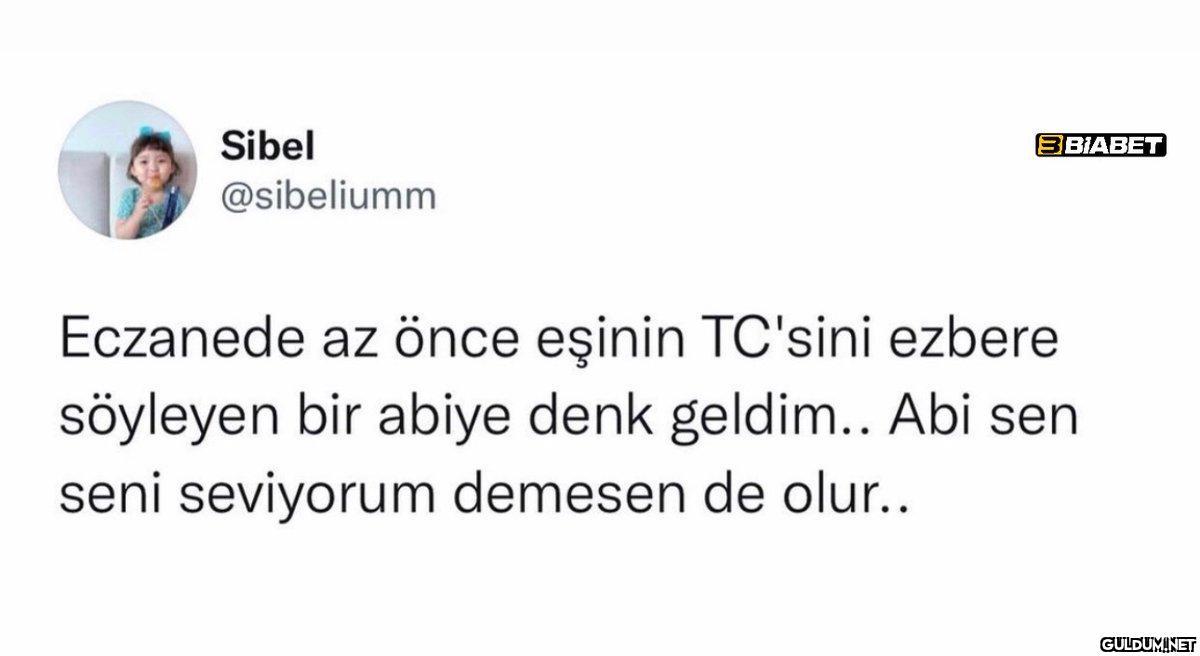1200x656 pixels.
Task: Click the display name Sibel
Action: coord(267,148)
